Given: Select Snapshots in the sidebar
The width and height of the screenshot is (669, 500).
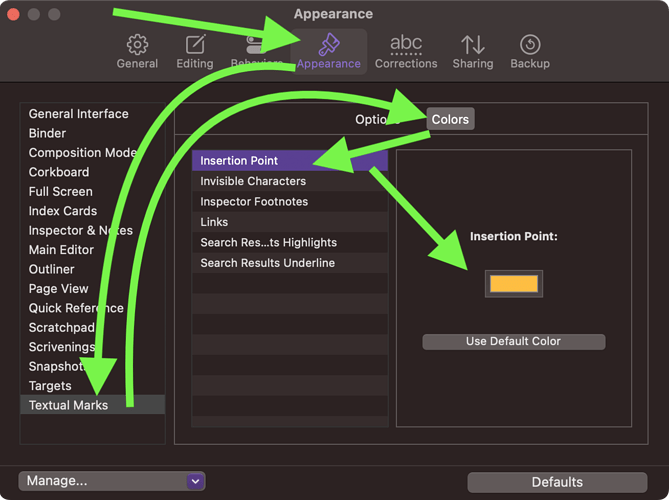Looking at the screenshot, I should [x=93, y=366].
